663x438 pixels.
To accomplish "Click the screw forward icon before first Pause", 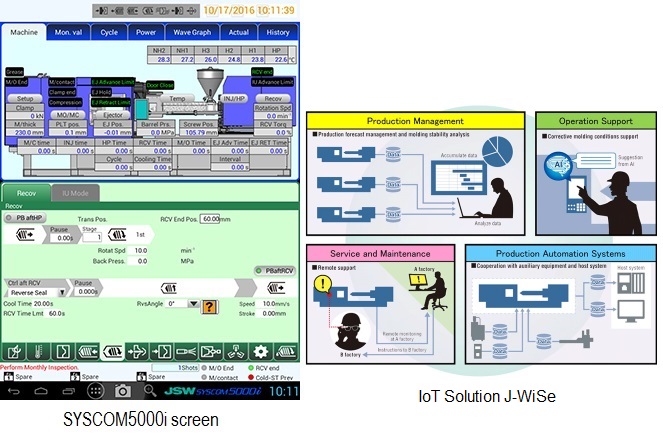I will (25, 234).
